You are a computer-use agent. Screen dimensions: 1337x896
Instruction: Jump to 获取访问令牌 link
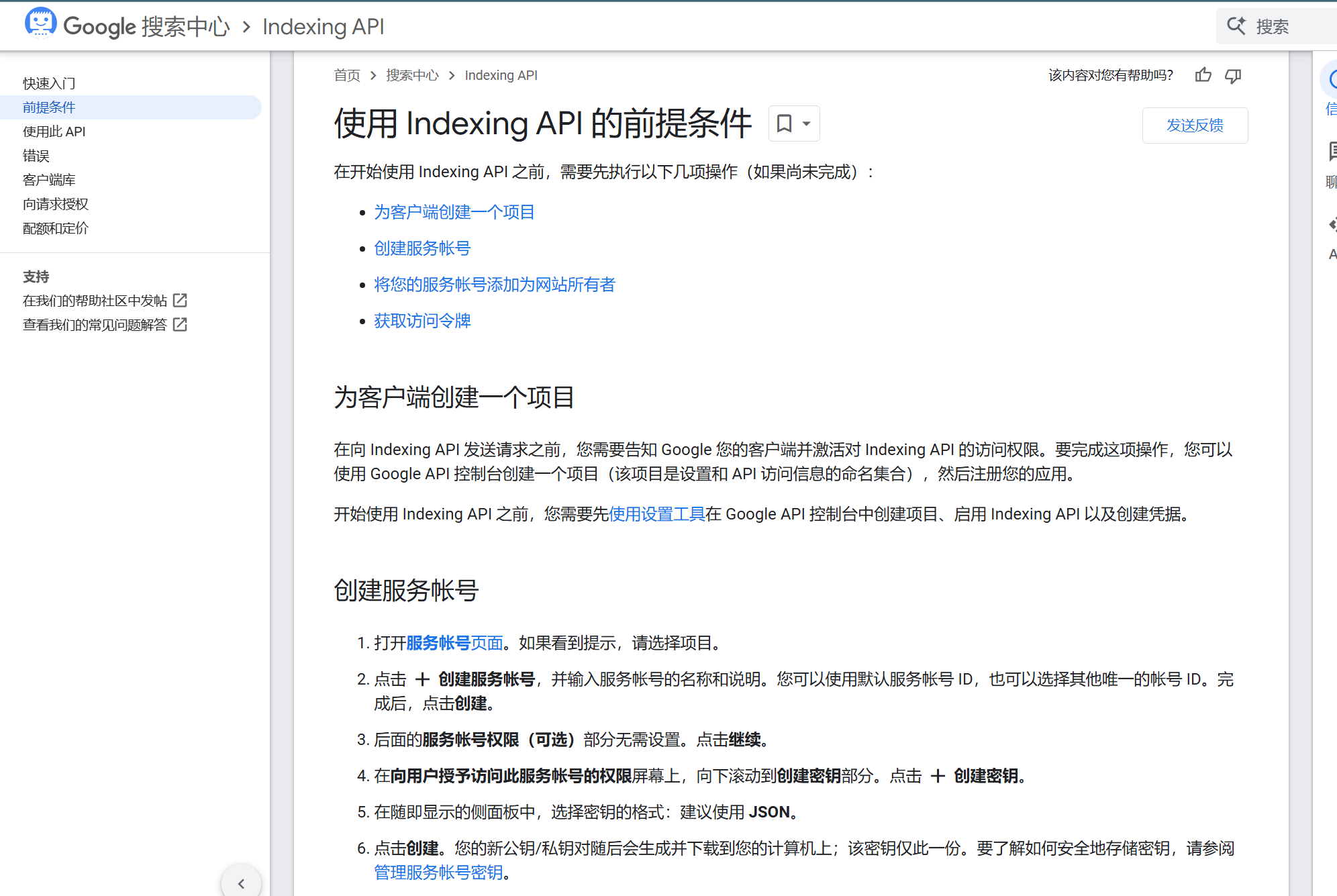point(422,321)
